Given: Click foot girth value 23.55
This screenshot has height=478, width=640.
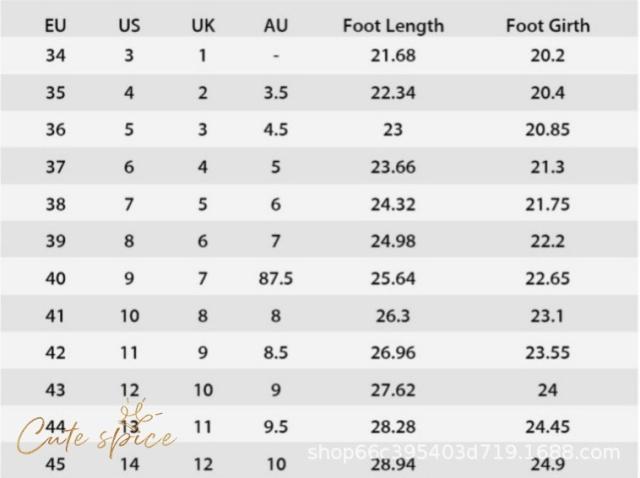Looking at the screenshot, I should (x=547, y=353).
